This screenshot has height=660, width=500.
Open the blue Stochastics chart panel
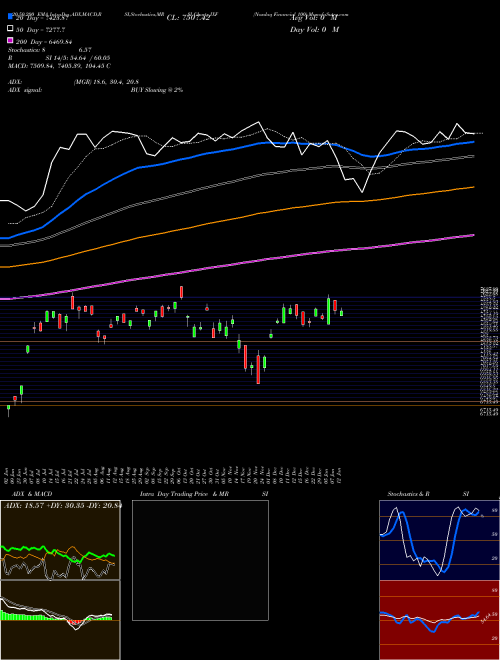click(439, 540)
